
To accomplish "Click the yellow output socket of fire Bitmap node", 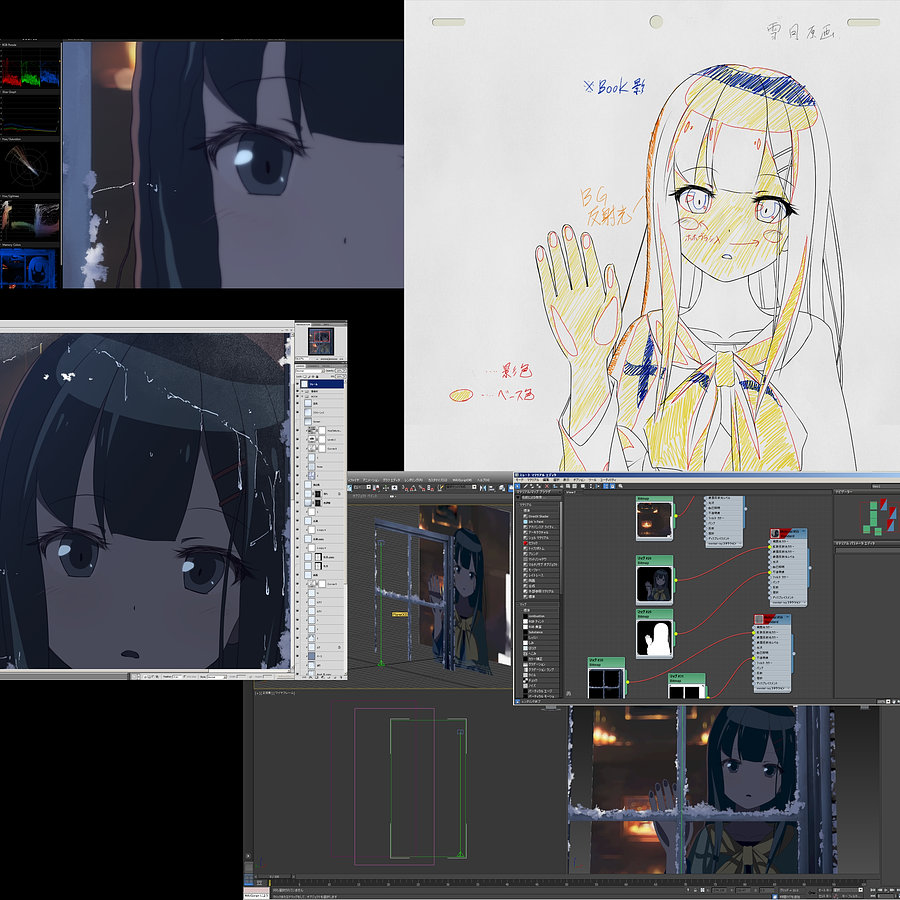I will (675, 517).
